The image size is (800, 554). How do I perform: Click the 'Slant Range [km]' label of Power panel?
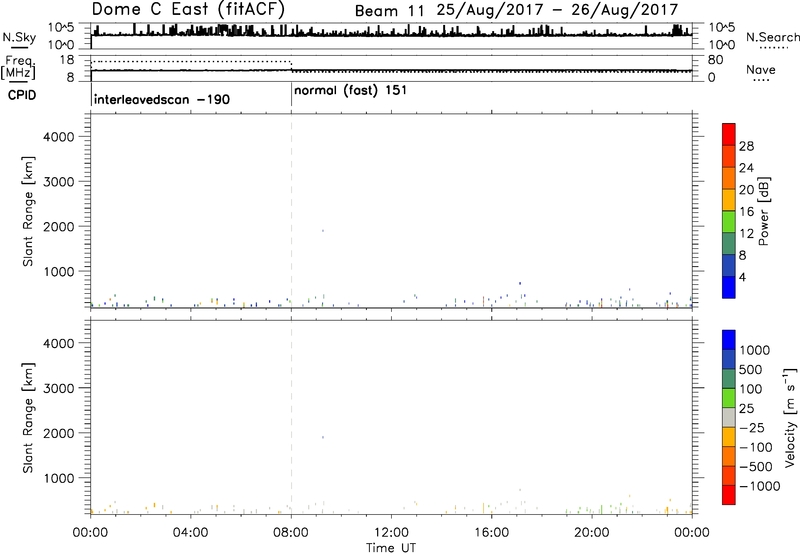28,211
